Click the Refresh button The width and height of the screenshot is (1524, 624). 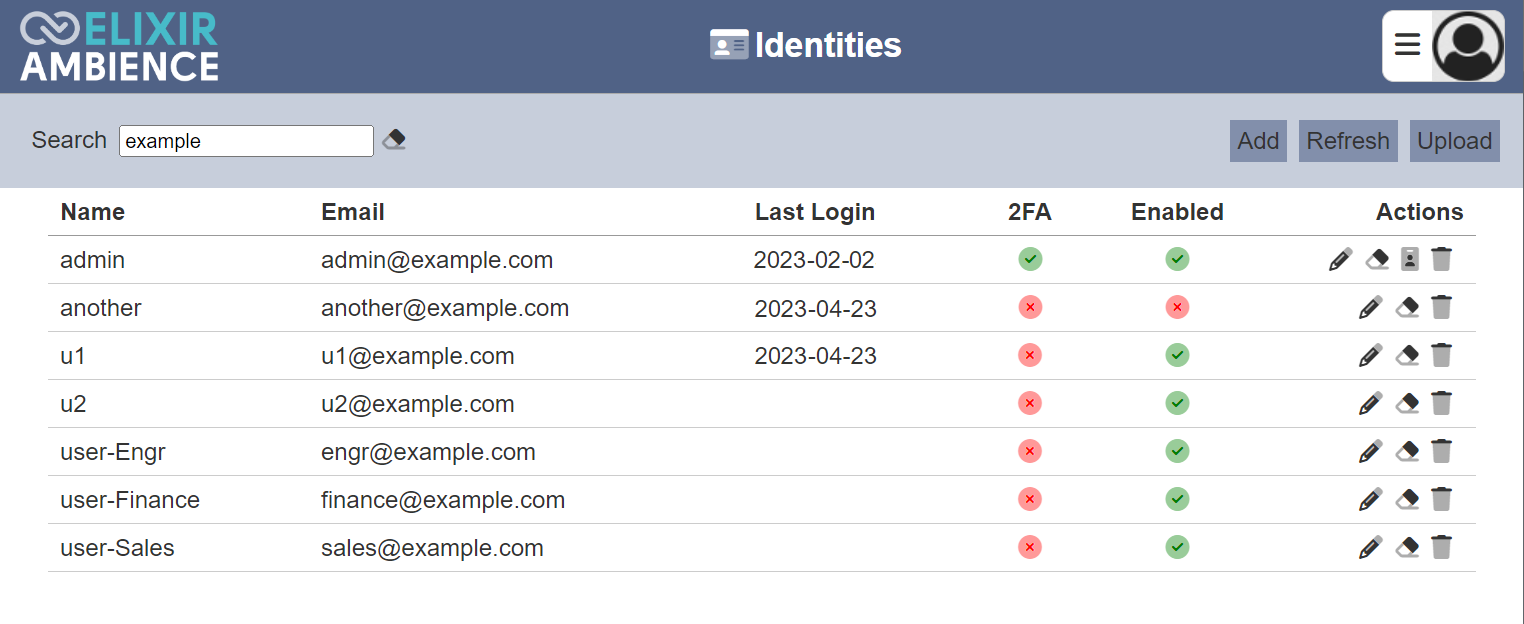pyautogui.click(x=1348, y=141)
